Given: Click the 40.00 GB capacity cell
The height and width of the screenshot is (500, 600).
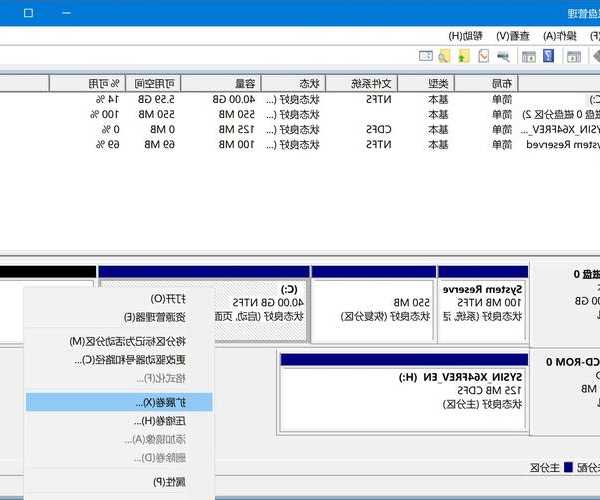Looking at the screenshot, I should [234, 99].
